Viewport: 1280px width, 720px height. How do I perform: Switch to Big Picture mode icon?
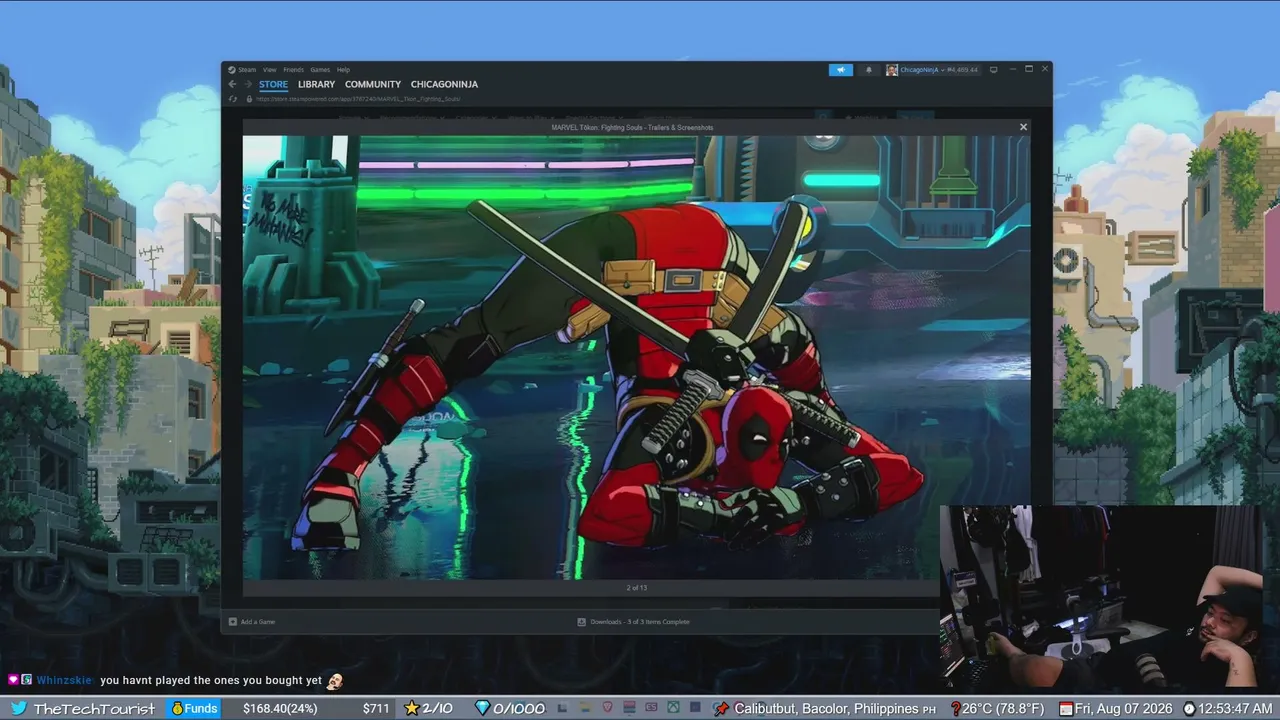coord(993,70)
